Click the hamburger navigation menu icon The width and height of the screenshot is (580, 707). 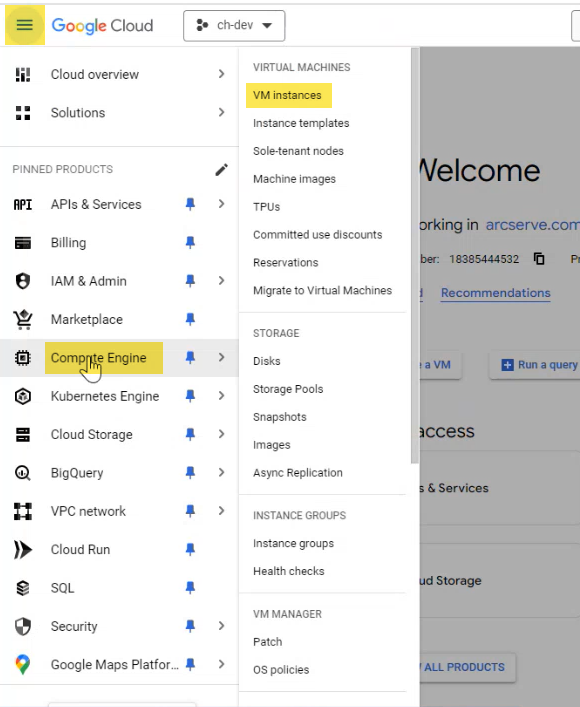[25, 25]
